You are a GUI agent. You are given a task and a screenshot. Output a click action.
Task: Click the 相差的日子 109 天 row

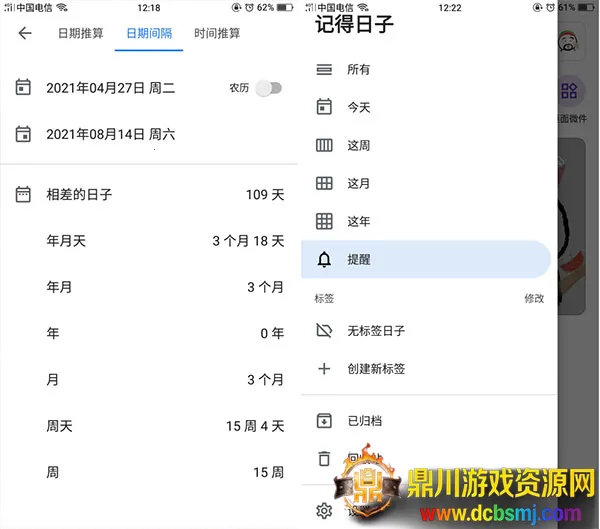point(150,194)
